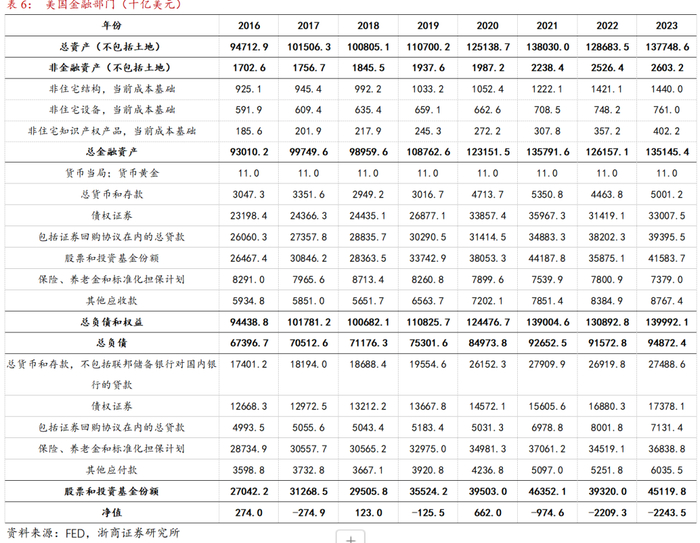The width and height of the screenshot is (700, 543).
Task: Click the value 94712.9
Action: point(249,47)
